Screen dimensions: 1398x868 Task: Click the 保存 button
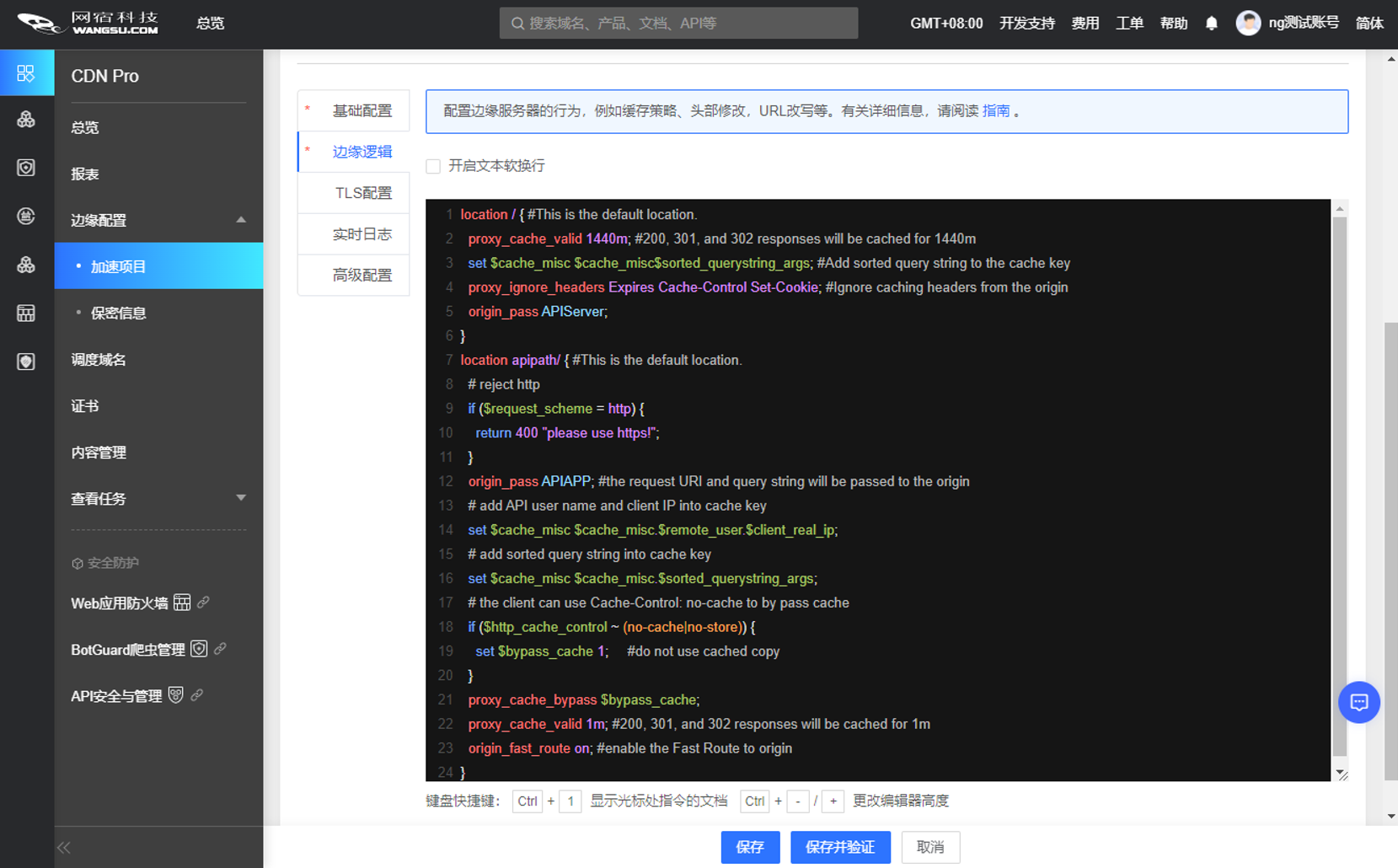tap(750, 847)
